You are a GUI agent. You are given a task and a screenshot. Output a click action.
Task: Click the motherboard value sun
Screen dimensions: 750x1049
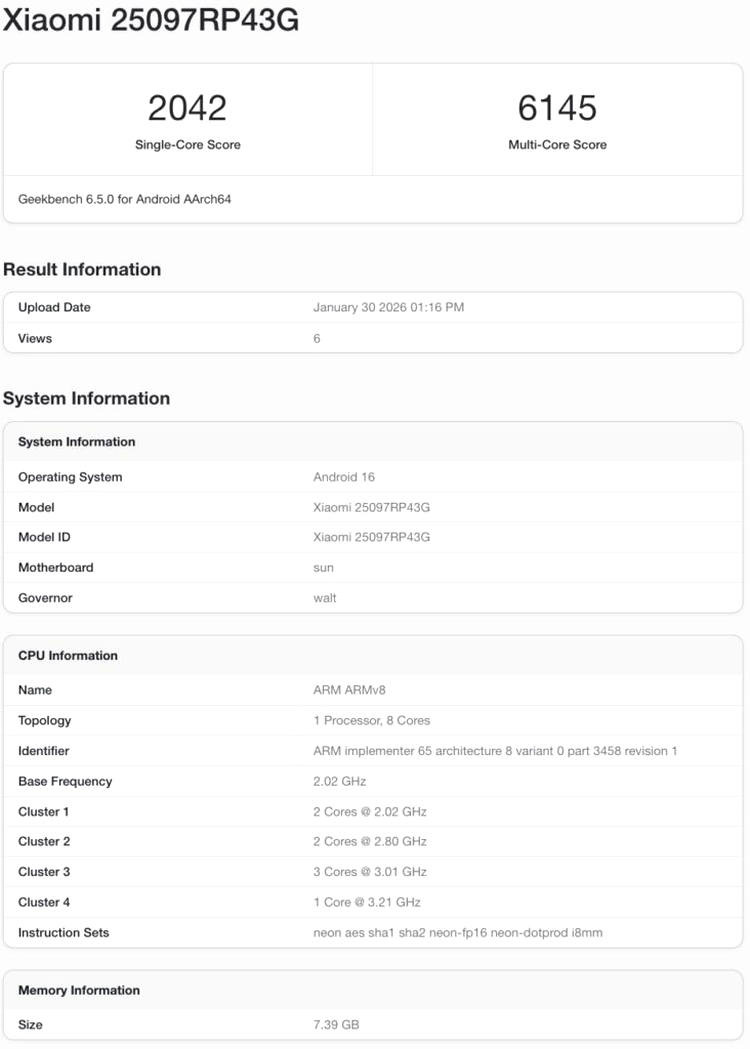tap(323, 568)
